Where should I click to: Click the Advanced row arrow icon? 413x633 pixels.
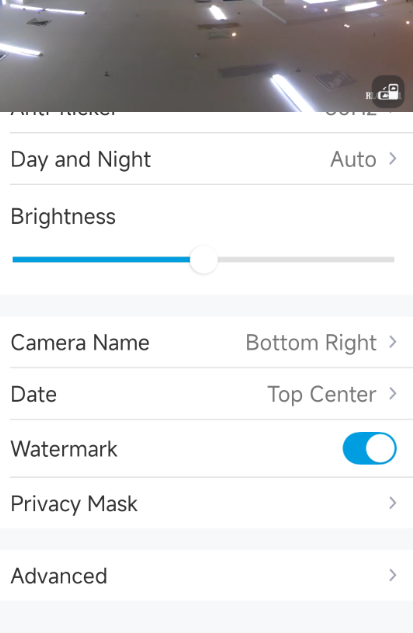point(392,575)
